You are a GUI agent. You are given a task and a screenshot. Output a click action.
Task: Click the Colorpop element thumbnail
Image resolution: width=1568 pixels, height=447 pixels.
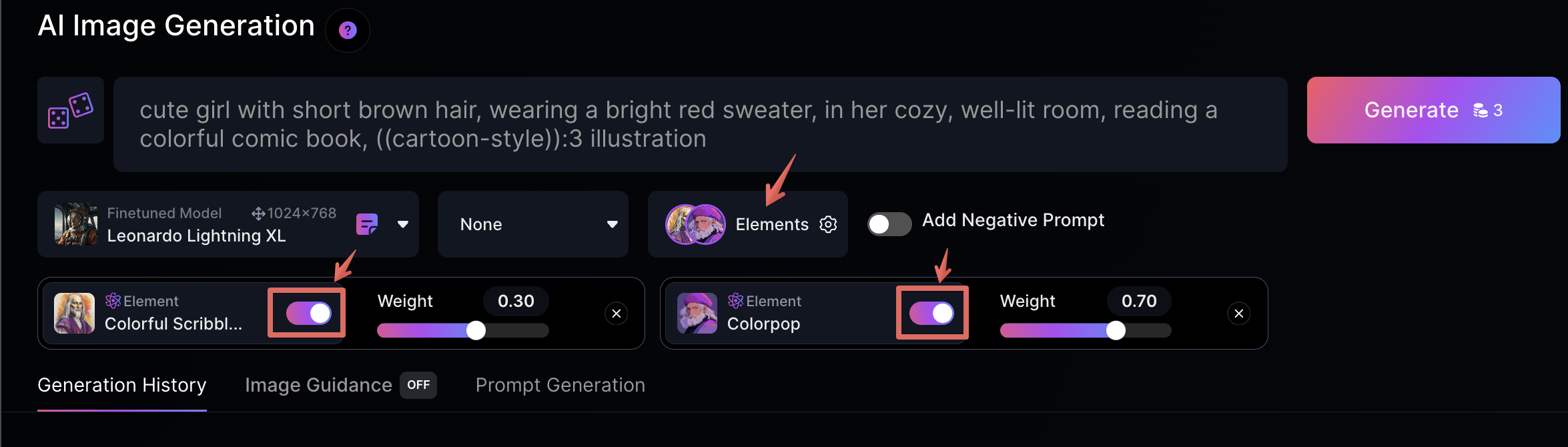tap(697, 313)
